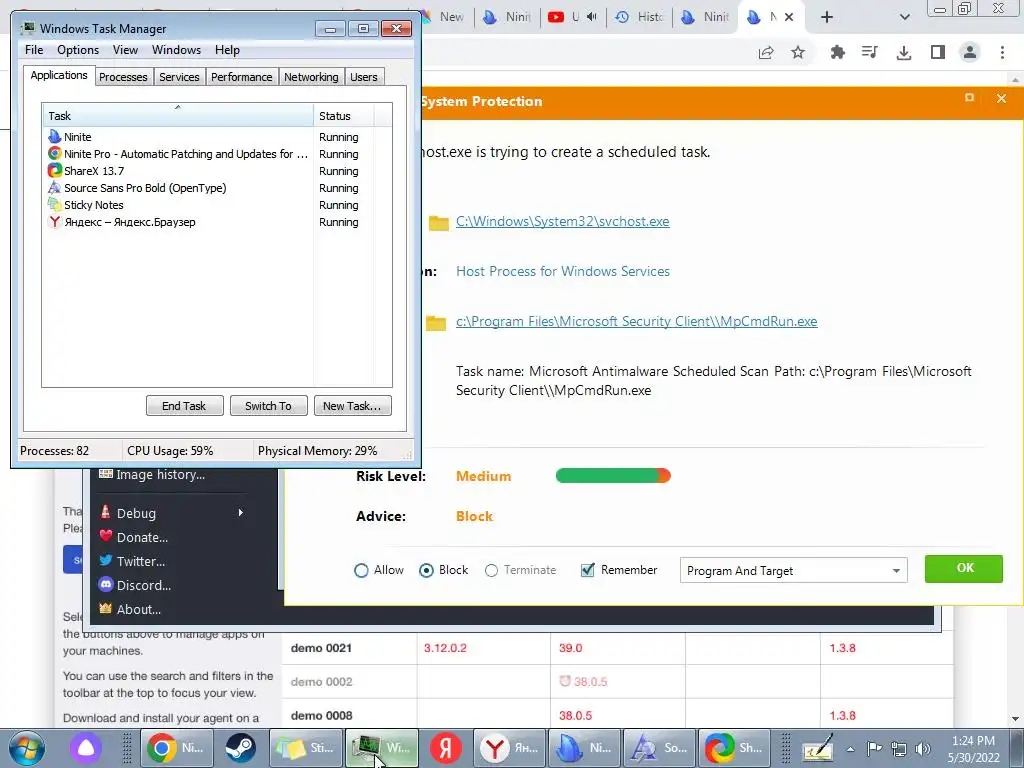Click the pen input panel taskbar icon

click(818, 749)
